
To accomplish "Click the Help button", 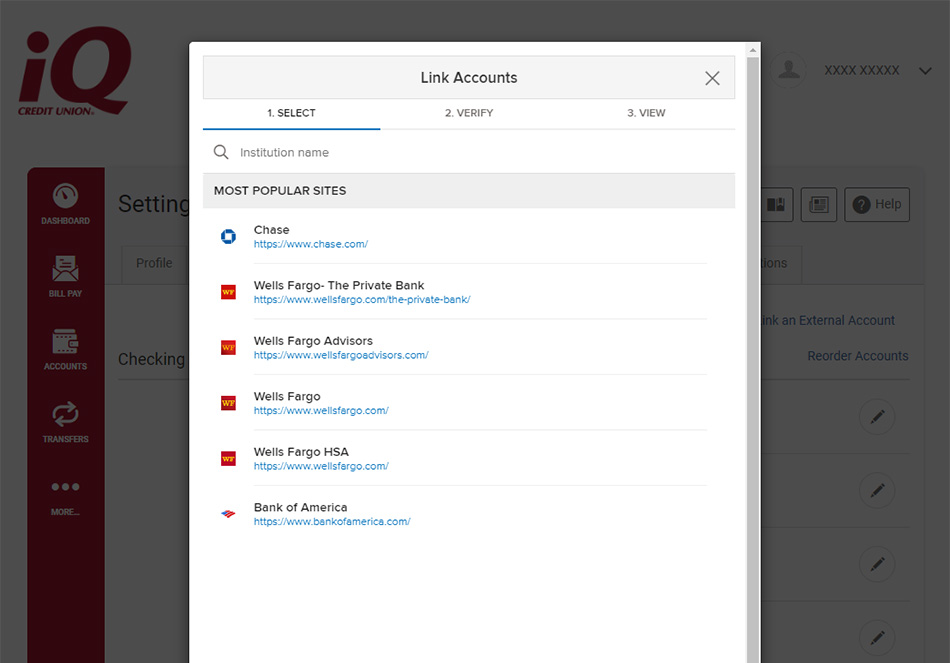I will (876, 204).
